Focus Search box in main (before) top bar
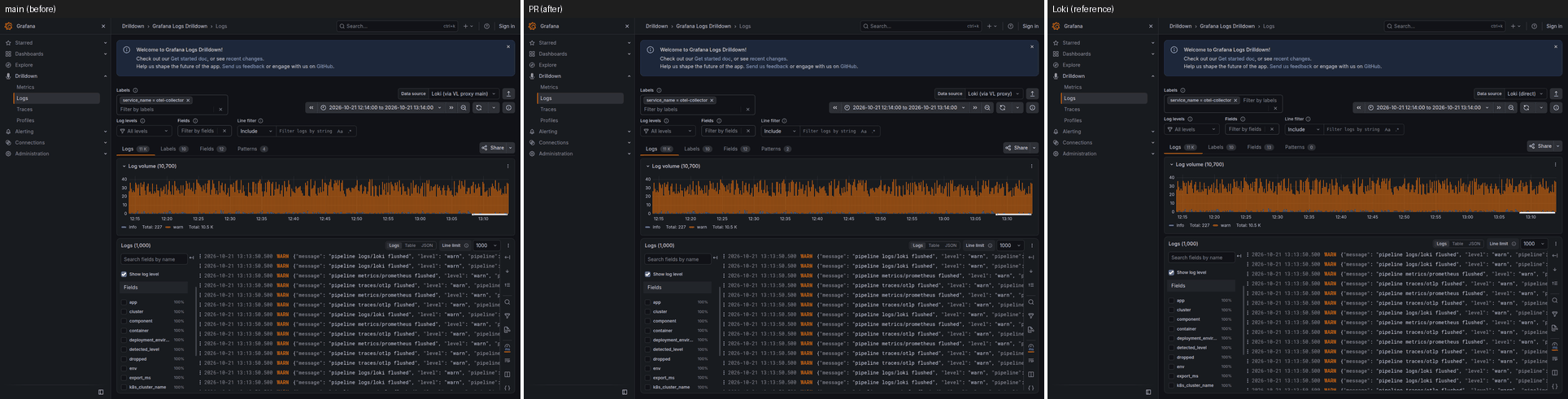This screenshot has height=399, width=1568. (x=397, y=26)
